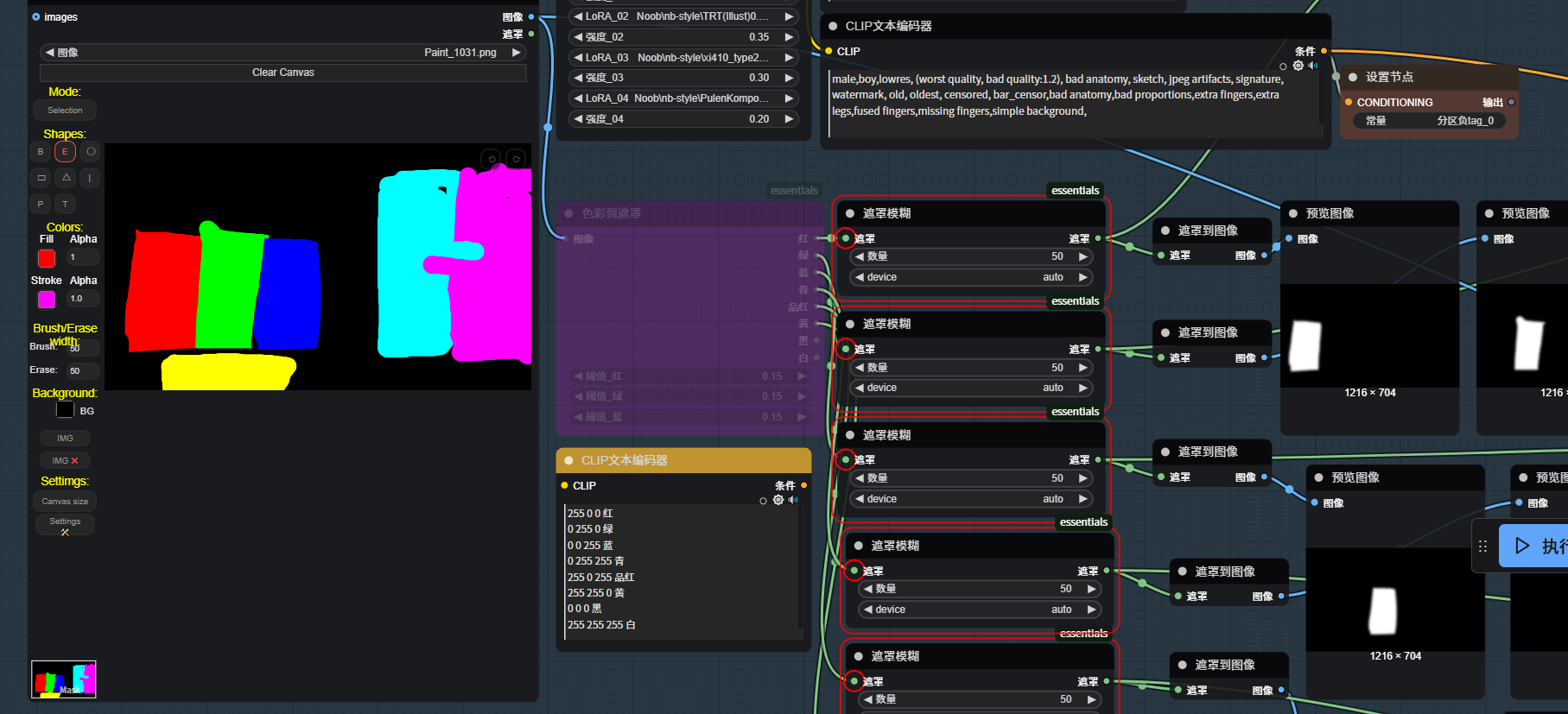
Task: Edit the Fill Alpha value field
Action: coord(83,257)
